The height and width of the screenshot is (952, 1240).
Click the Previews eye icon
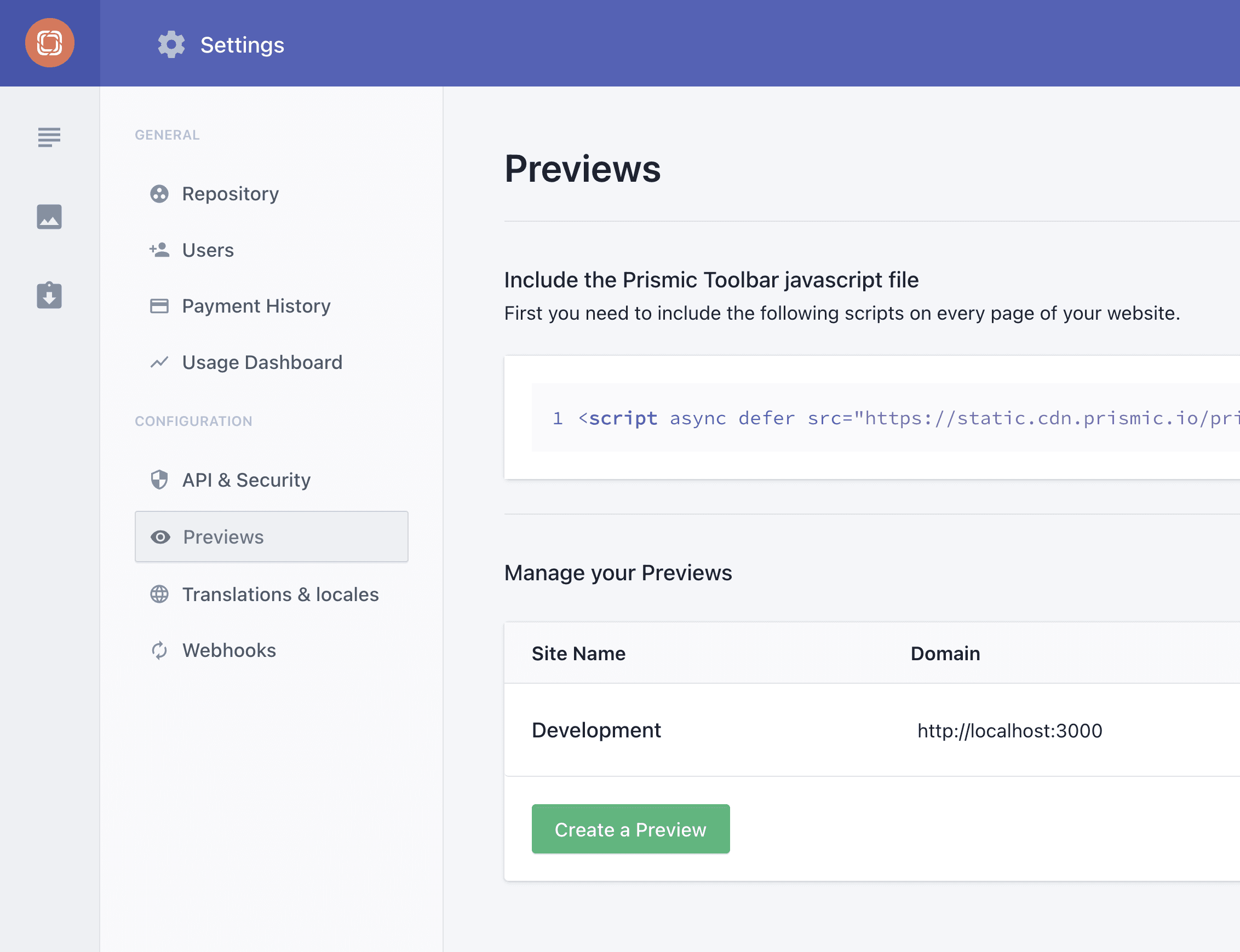tap(160, 537)
